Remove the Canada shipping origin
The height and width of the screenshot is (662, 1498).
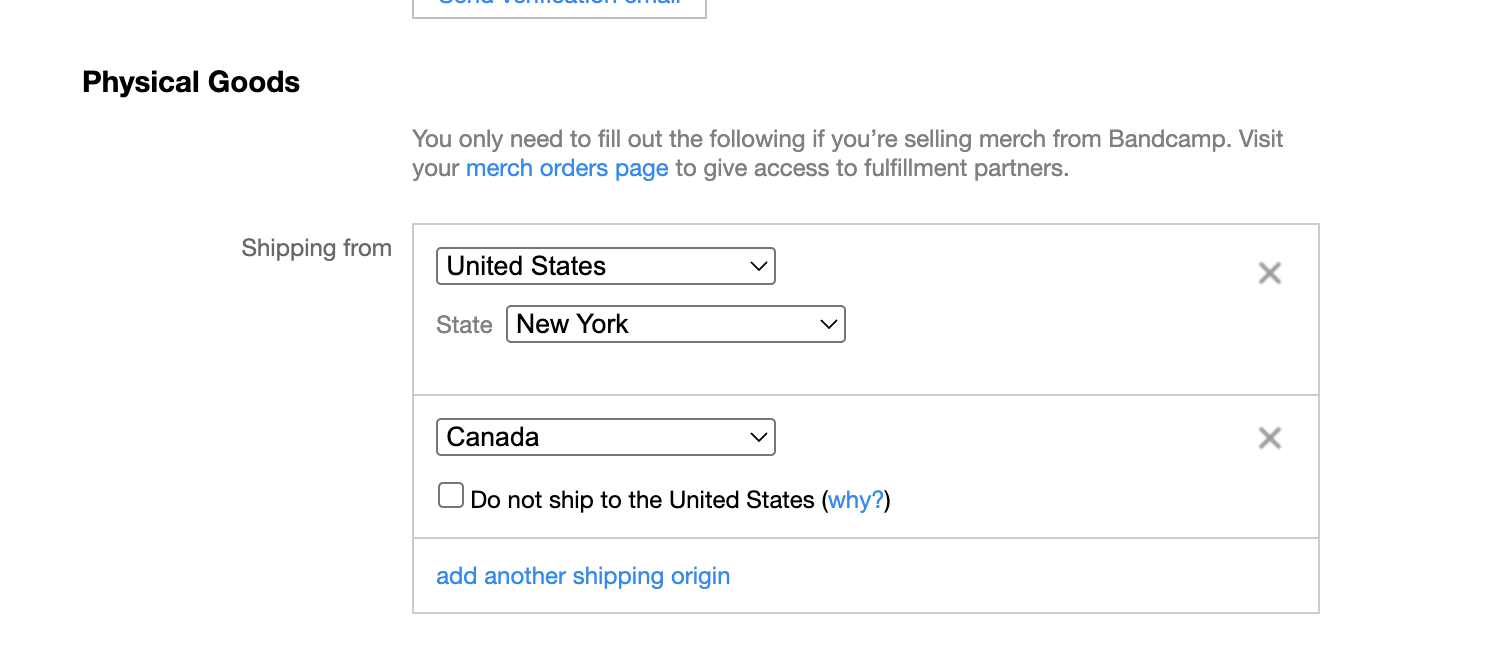[x=1269, y=438]
